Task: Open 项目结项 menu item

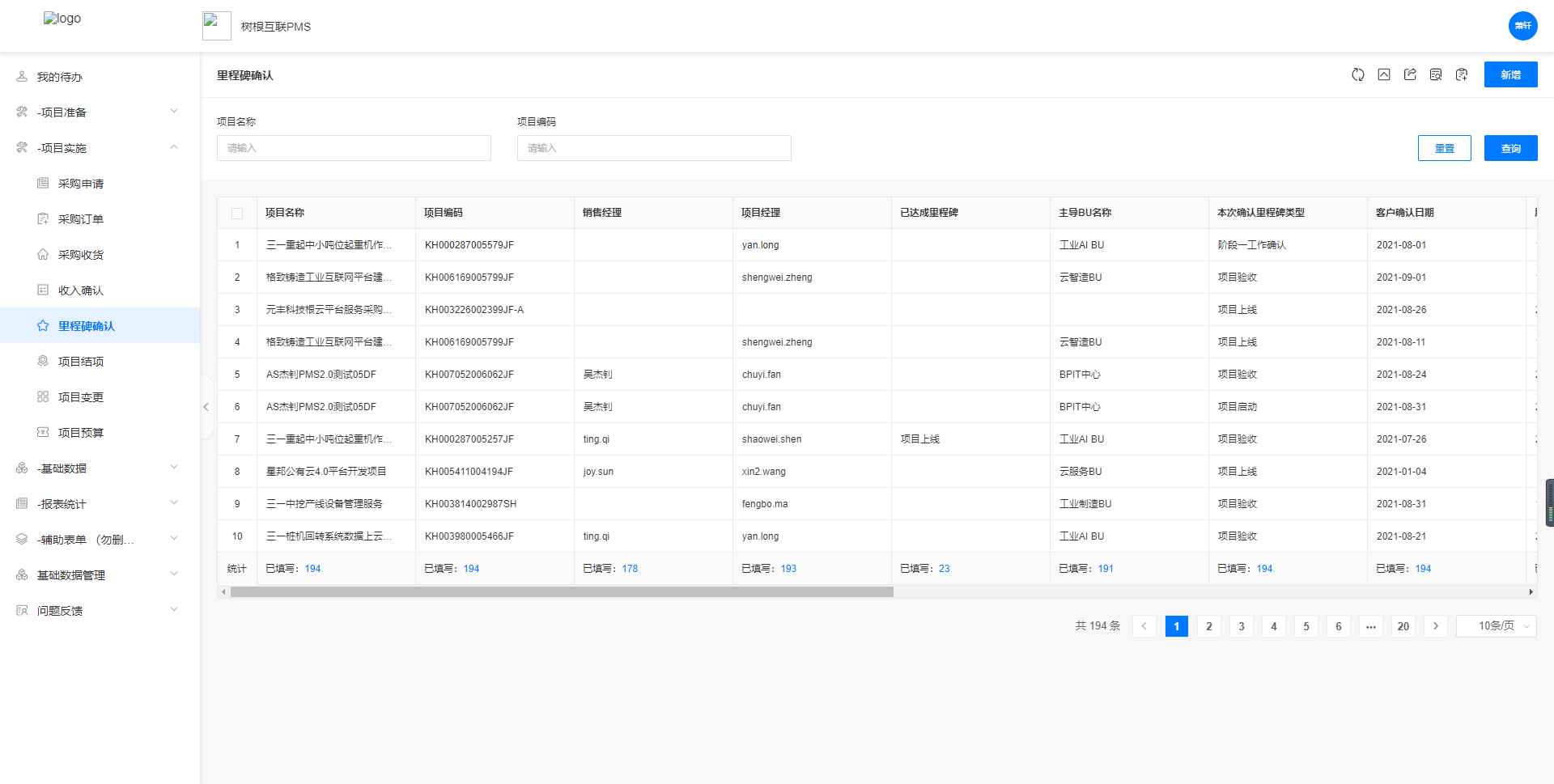Action: [100, 362]
